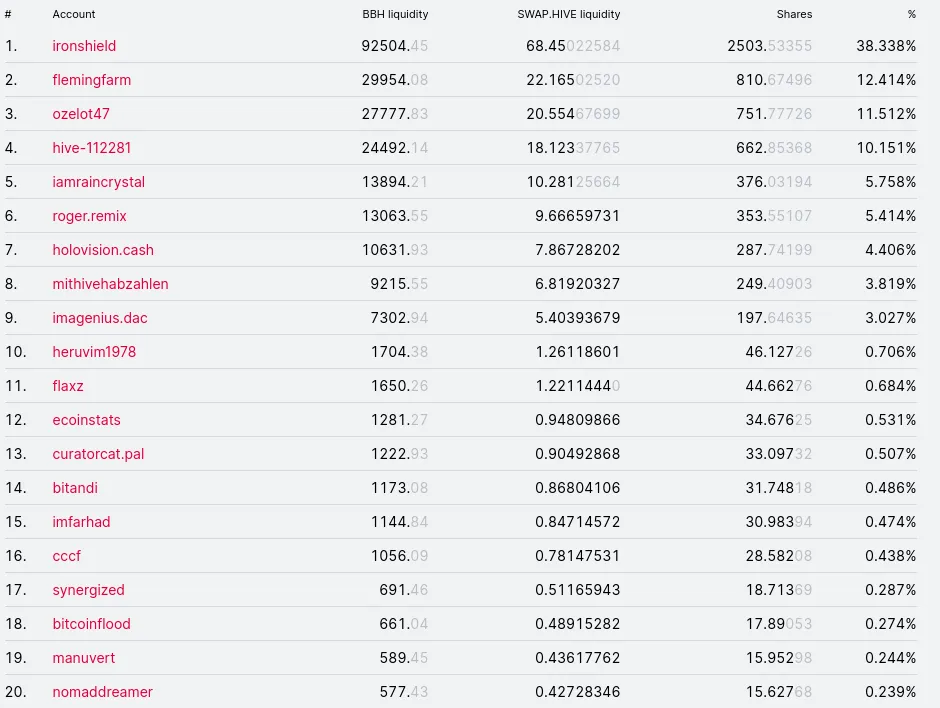Select the flaxz account link
940x708 pixels.
68,386
